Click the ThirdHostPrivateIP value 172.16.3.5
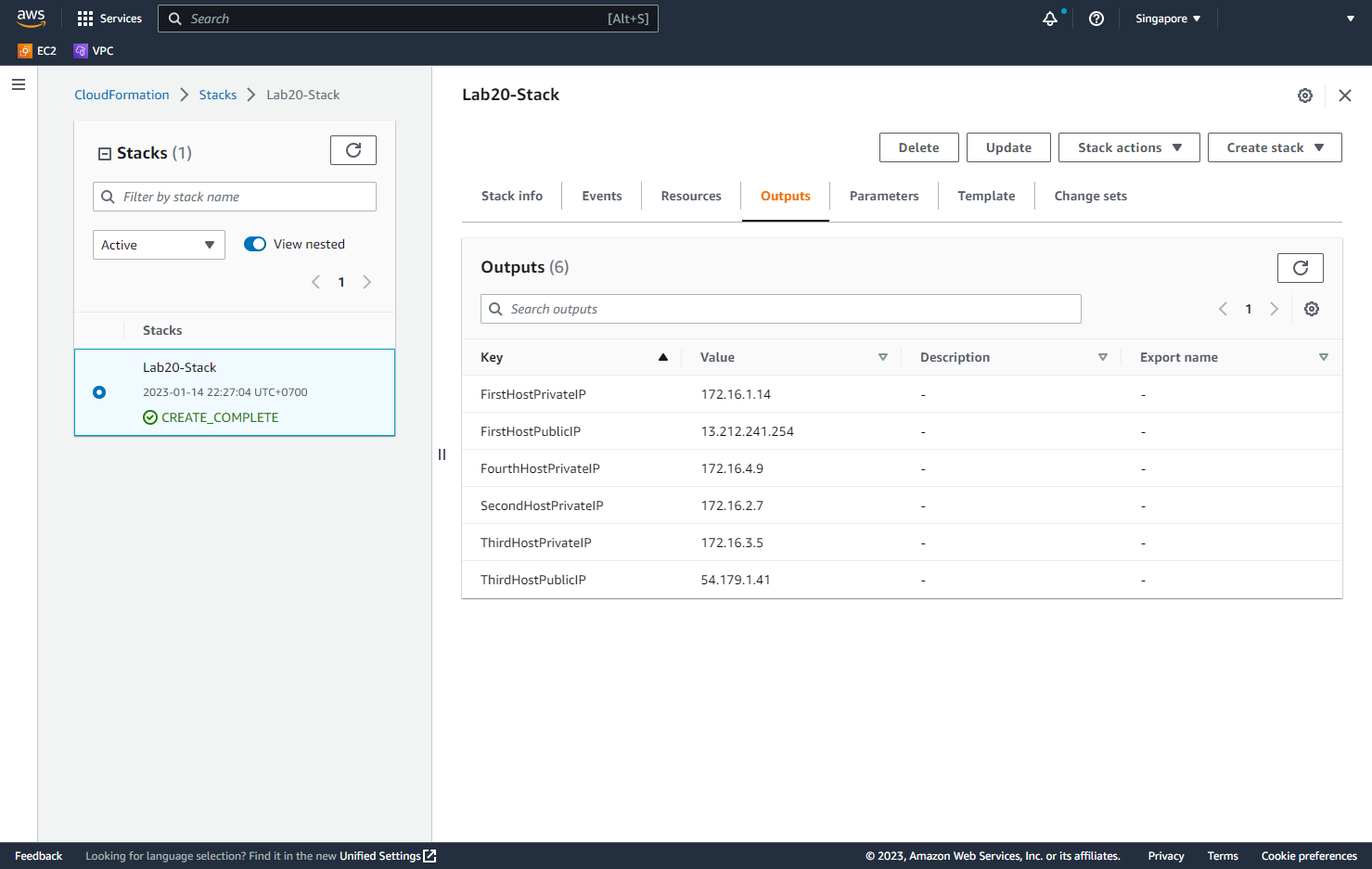Image resolution: width=1372 pixels, height=869 pixels. [x=732, y=543]
